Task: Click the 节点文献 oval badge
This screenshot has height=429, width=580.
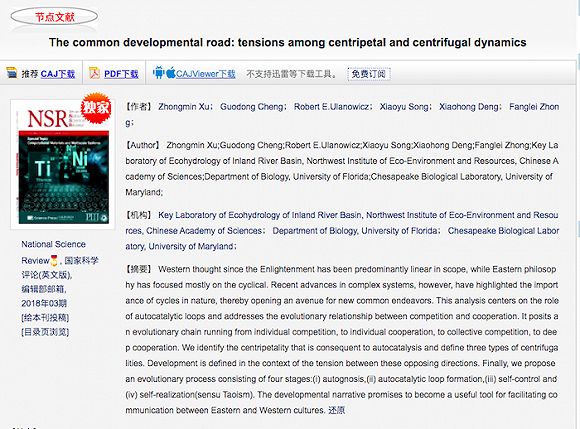Action: tap(54, 17)
